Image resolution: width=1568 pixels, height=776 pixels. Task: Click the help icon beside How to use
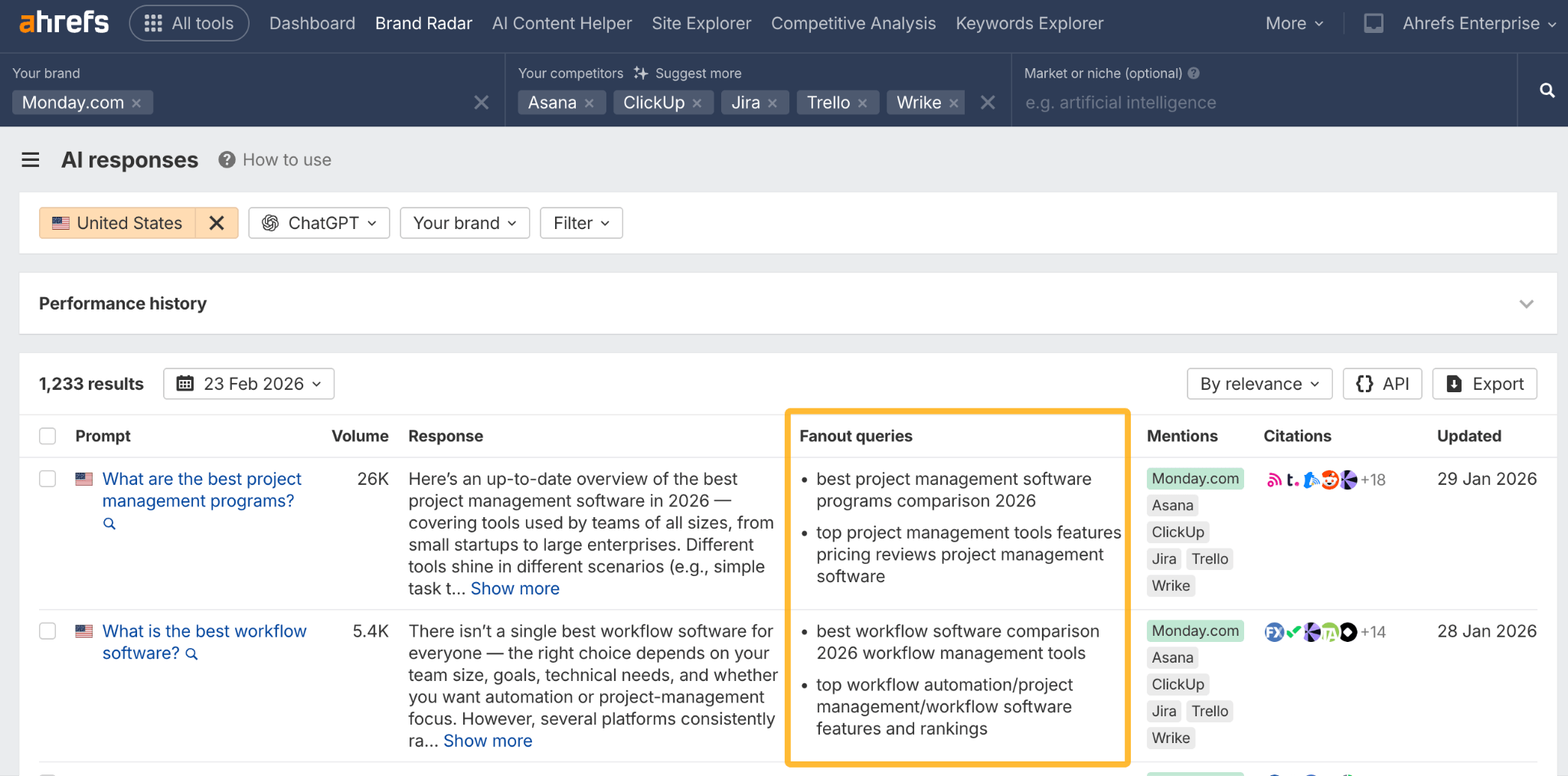coord(226,159)
